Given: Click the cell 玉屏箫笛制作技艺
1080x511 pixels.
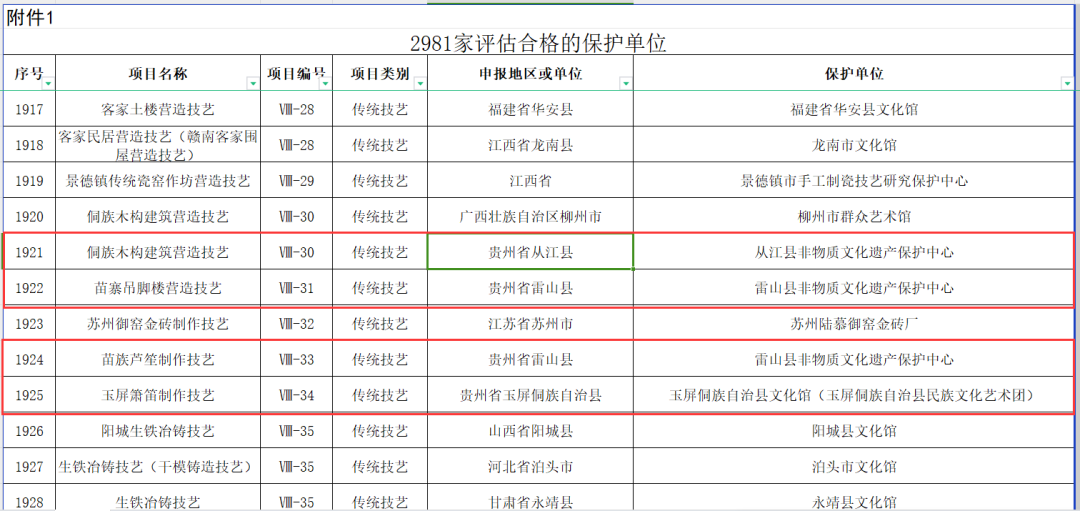Looking at the screenshot, I should [x=158, y=395].
